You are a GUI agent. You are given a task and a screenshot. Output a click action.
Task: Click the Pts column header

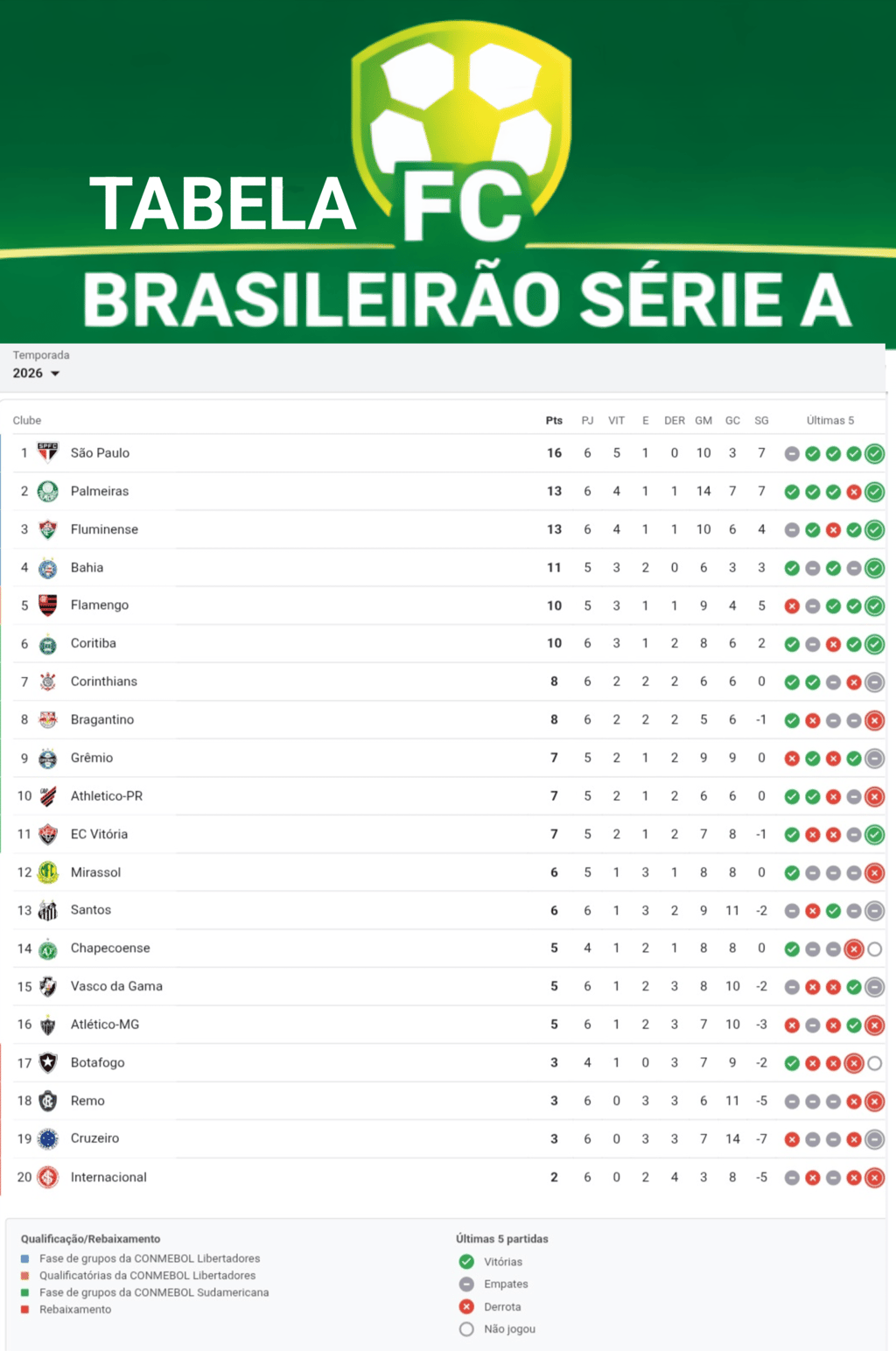(x=554, y=420)
